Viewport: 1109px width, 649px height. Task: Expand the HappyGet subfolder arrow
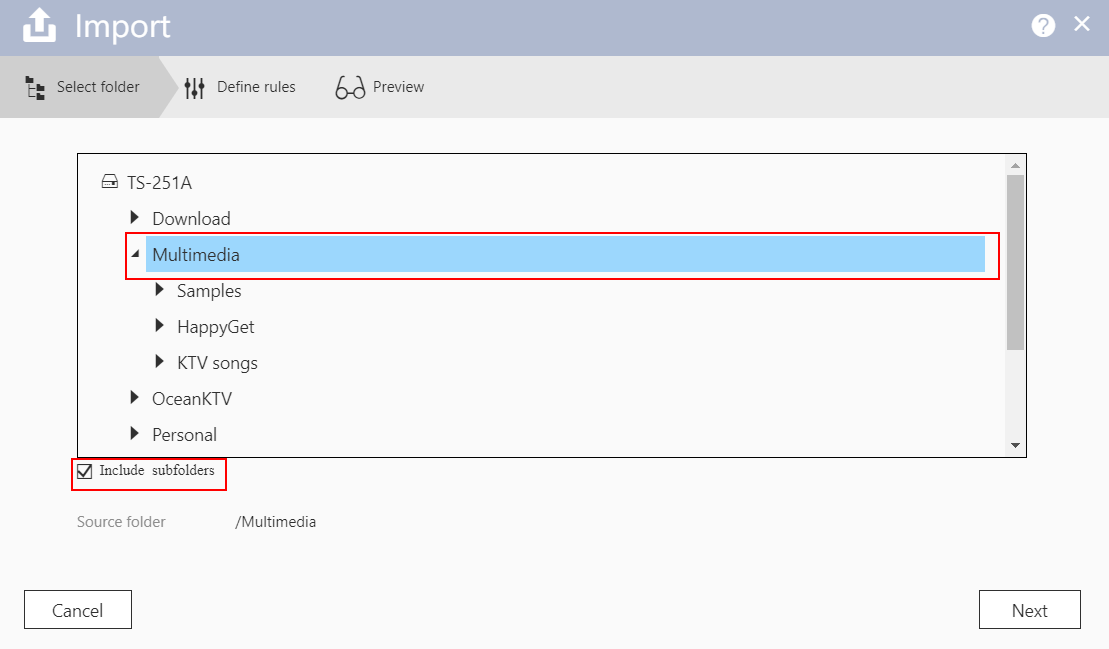coord(160,326)
